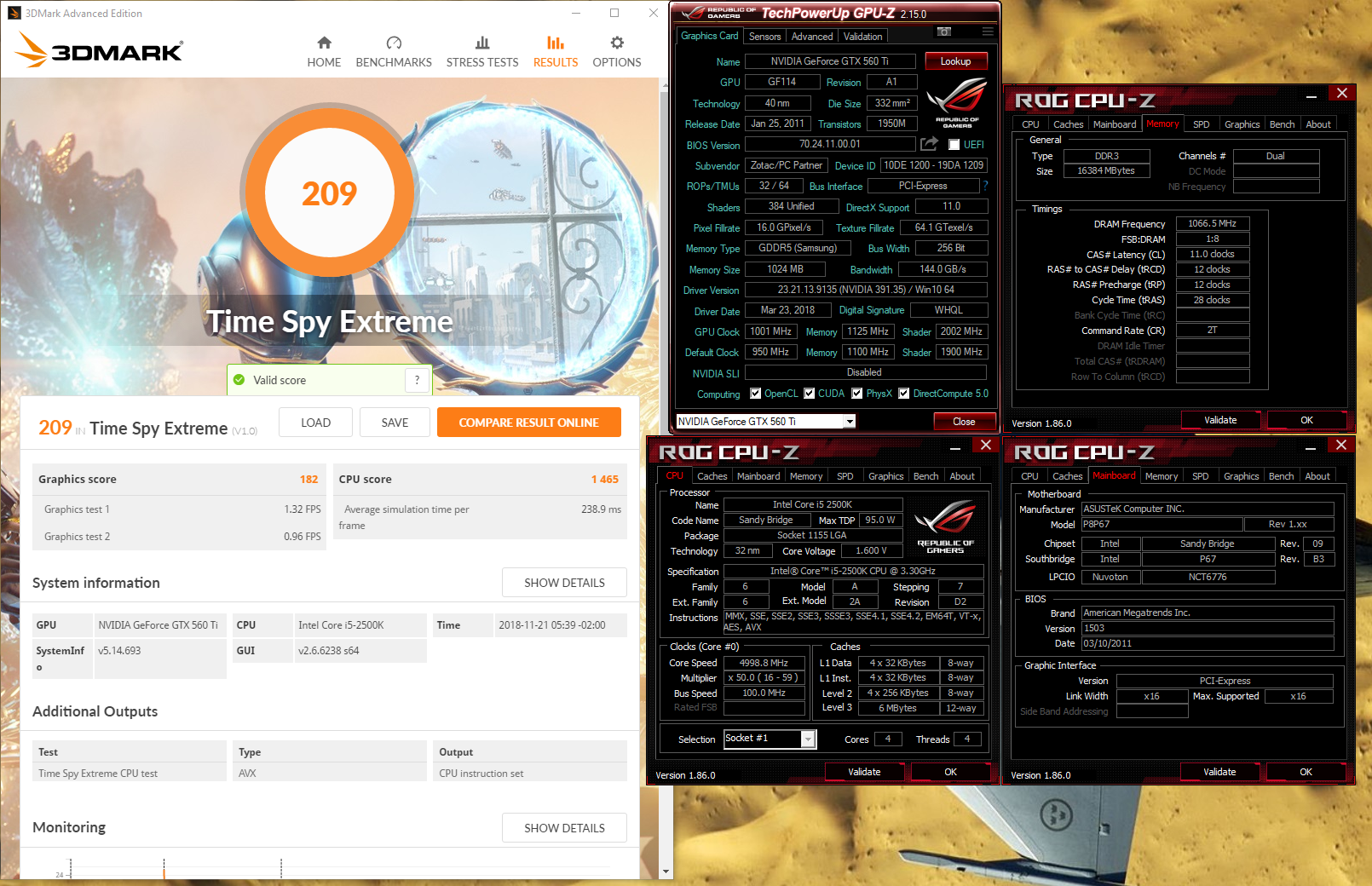Click Graphics score value 182
Screen dimensions: 1372x886
coord(308,480)
